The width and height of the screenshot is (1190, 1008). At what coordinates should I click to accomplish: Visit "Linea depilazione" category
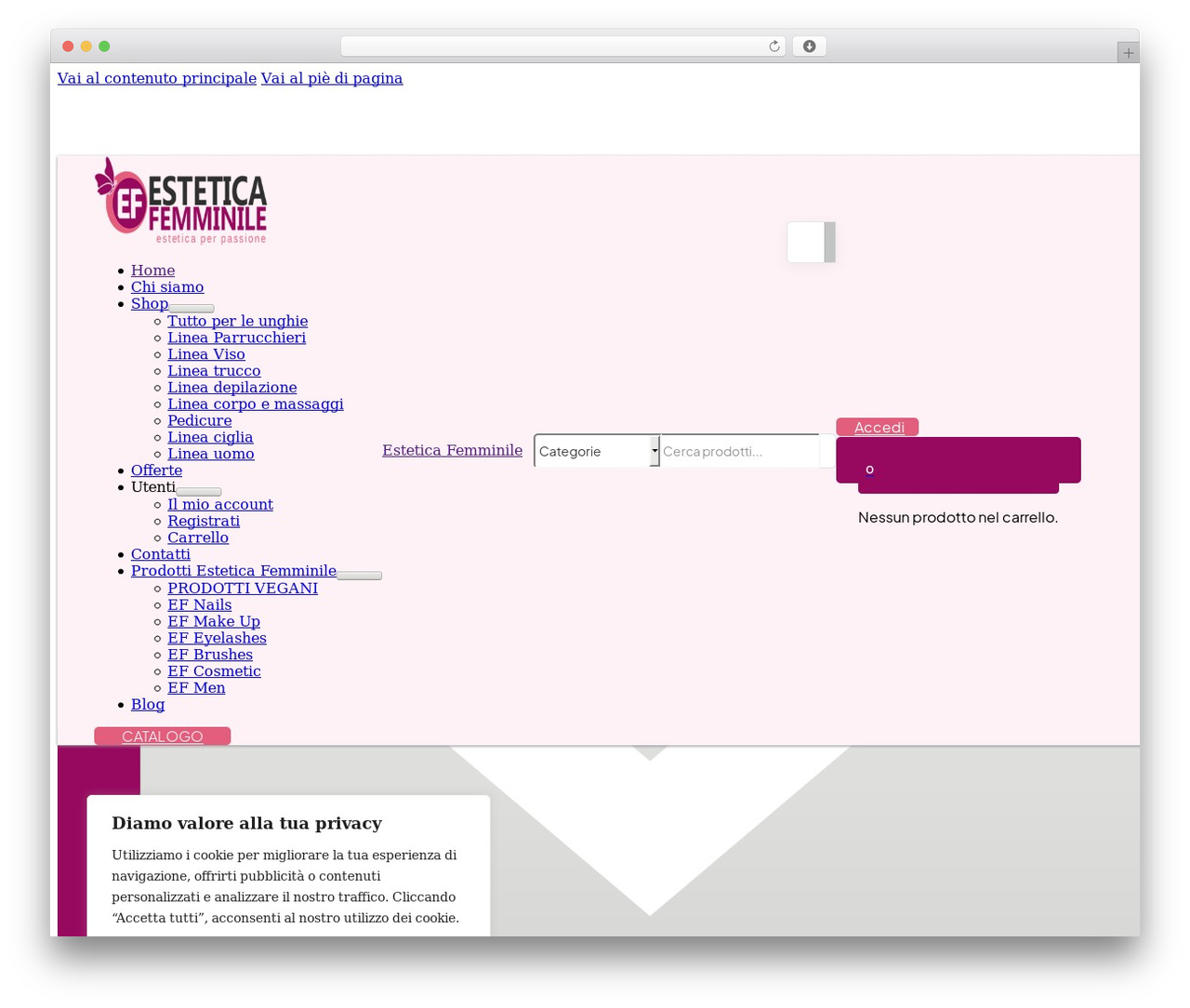coord(232,388)
